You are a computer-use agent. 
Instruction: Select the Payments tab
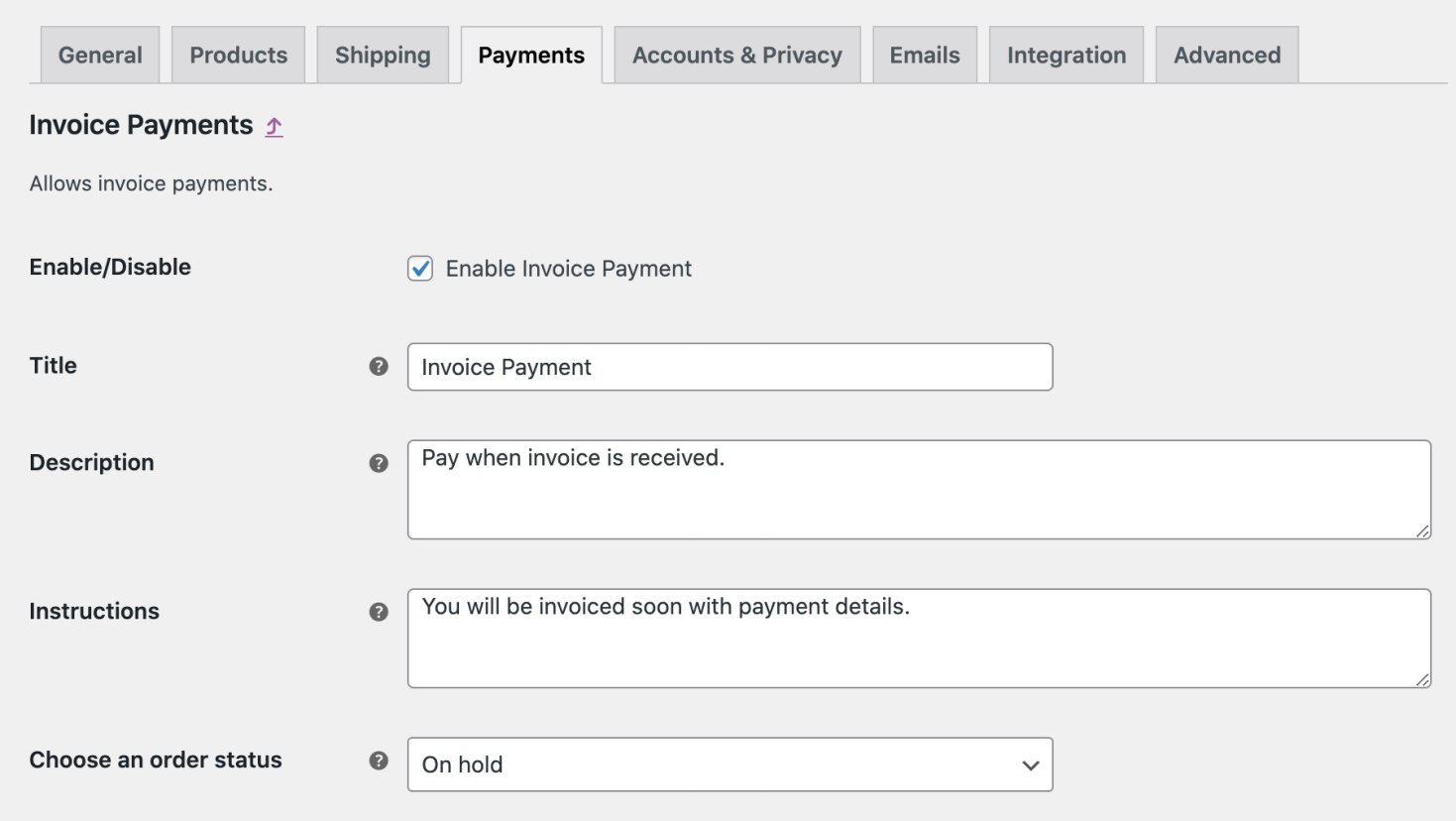(531, 55)
